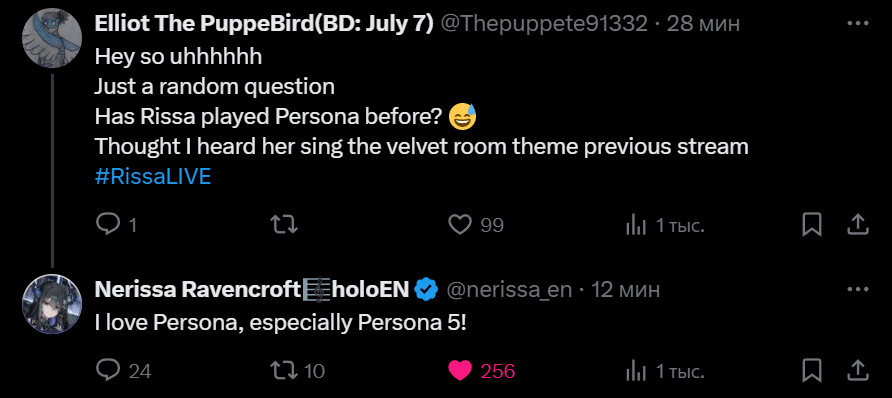Like Elliot's tweet with 99 likes
Screen dimensions: 892x398
tap(460, 225)
